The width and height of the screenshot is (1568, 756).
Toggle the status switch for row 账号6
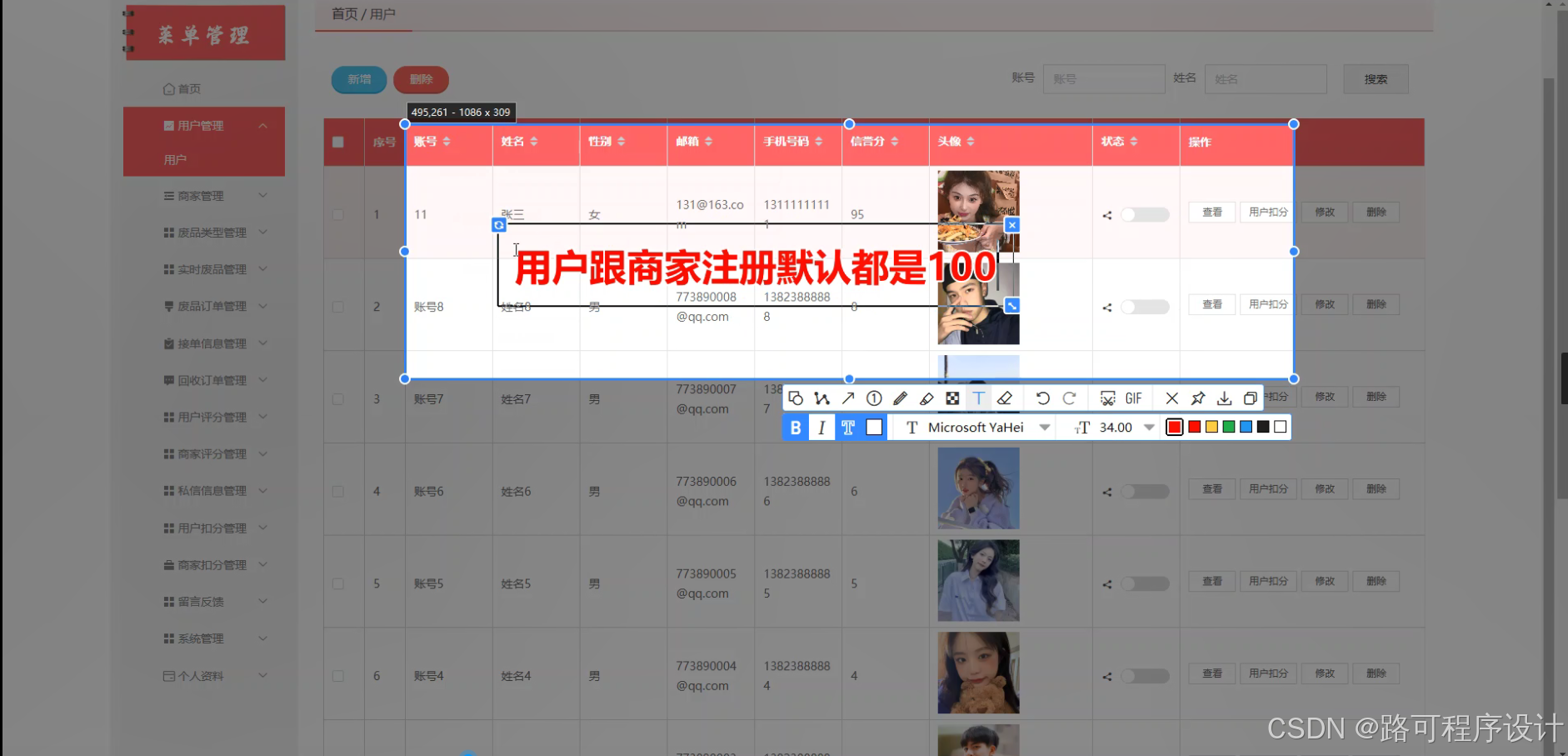click(1145, 492)
